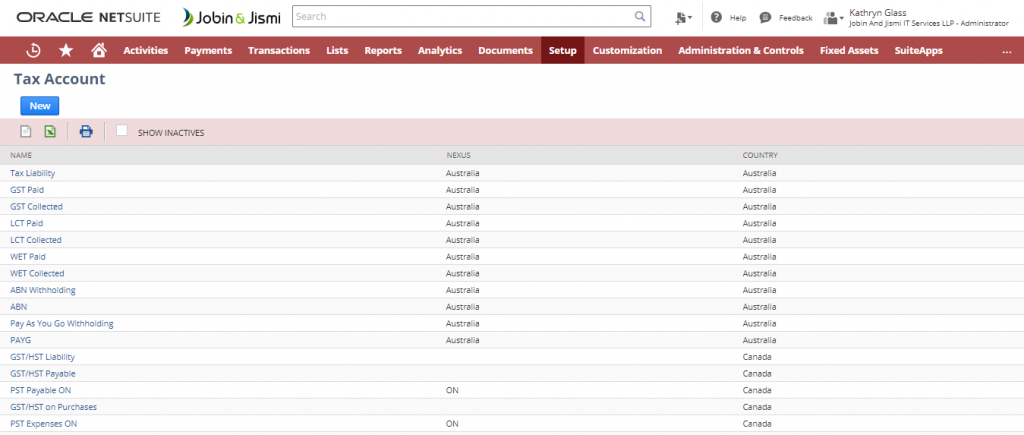
Task: Click the search magnifier icon
Action: (640, 17)
